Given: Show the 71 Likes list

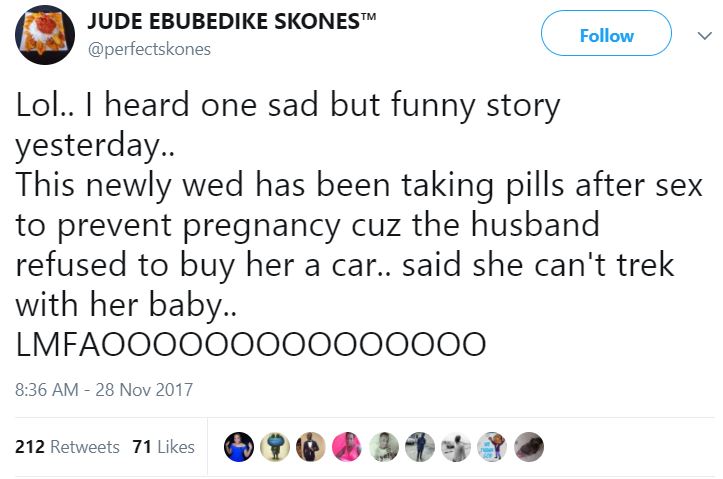Looking at the screenshot, I should [x=163, y=447].
